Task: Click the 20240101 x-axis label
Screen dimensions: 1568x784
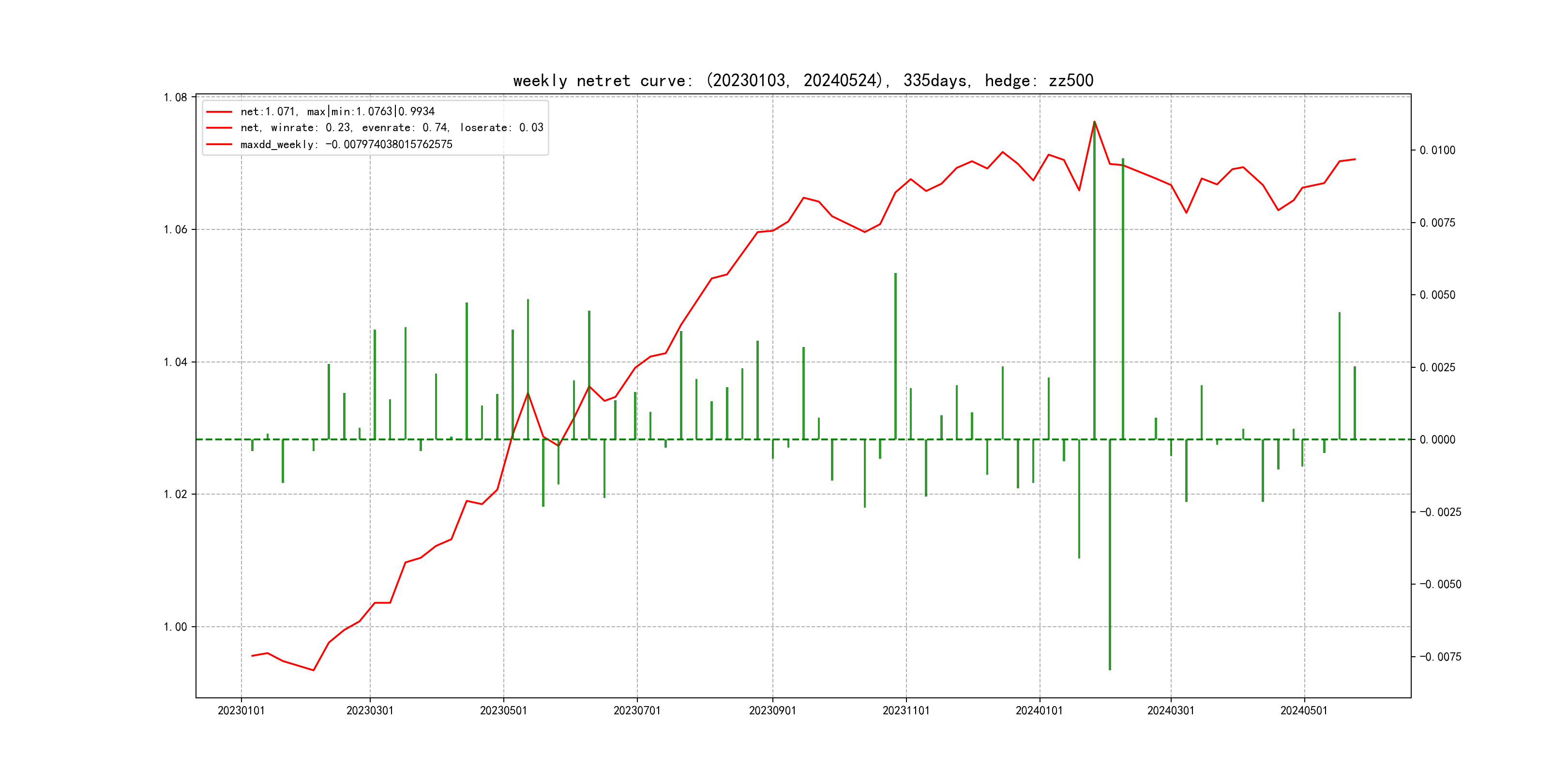Action: (1039, 710)
